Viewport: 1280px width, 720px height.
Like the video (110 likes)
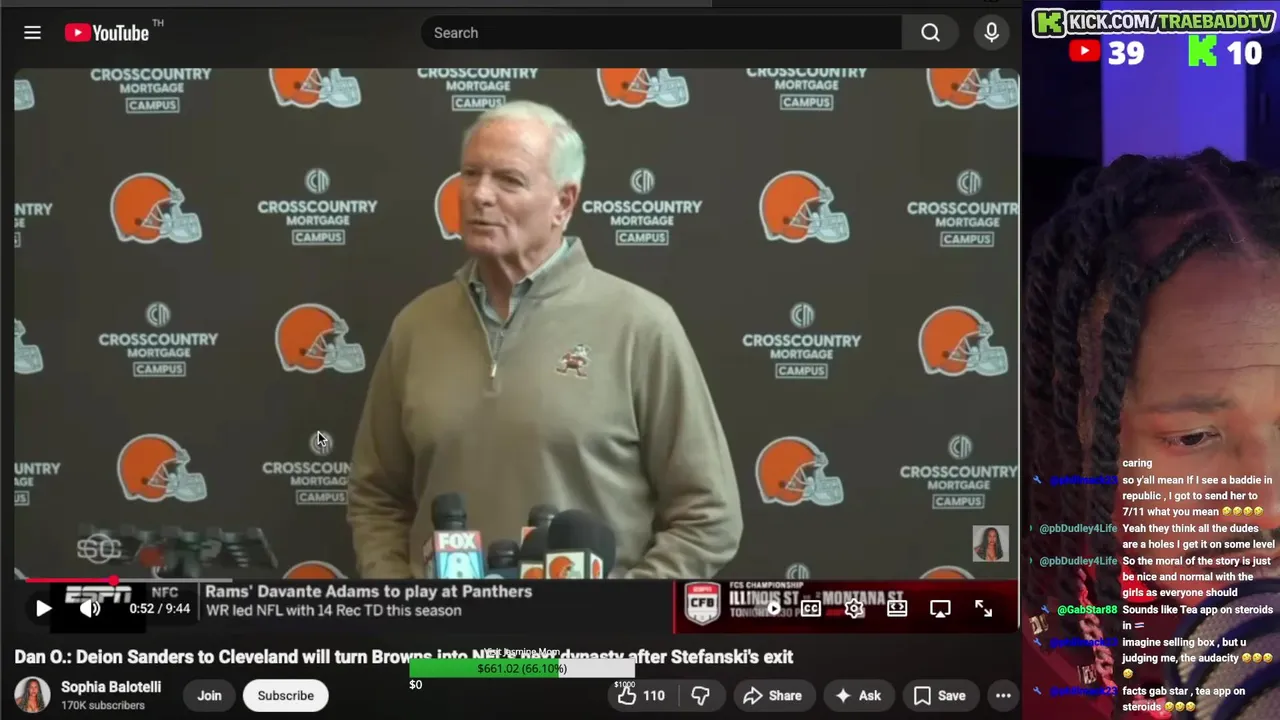(x=640, y=695)
